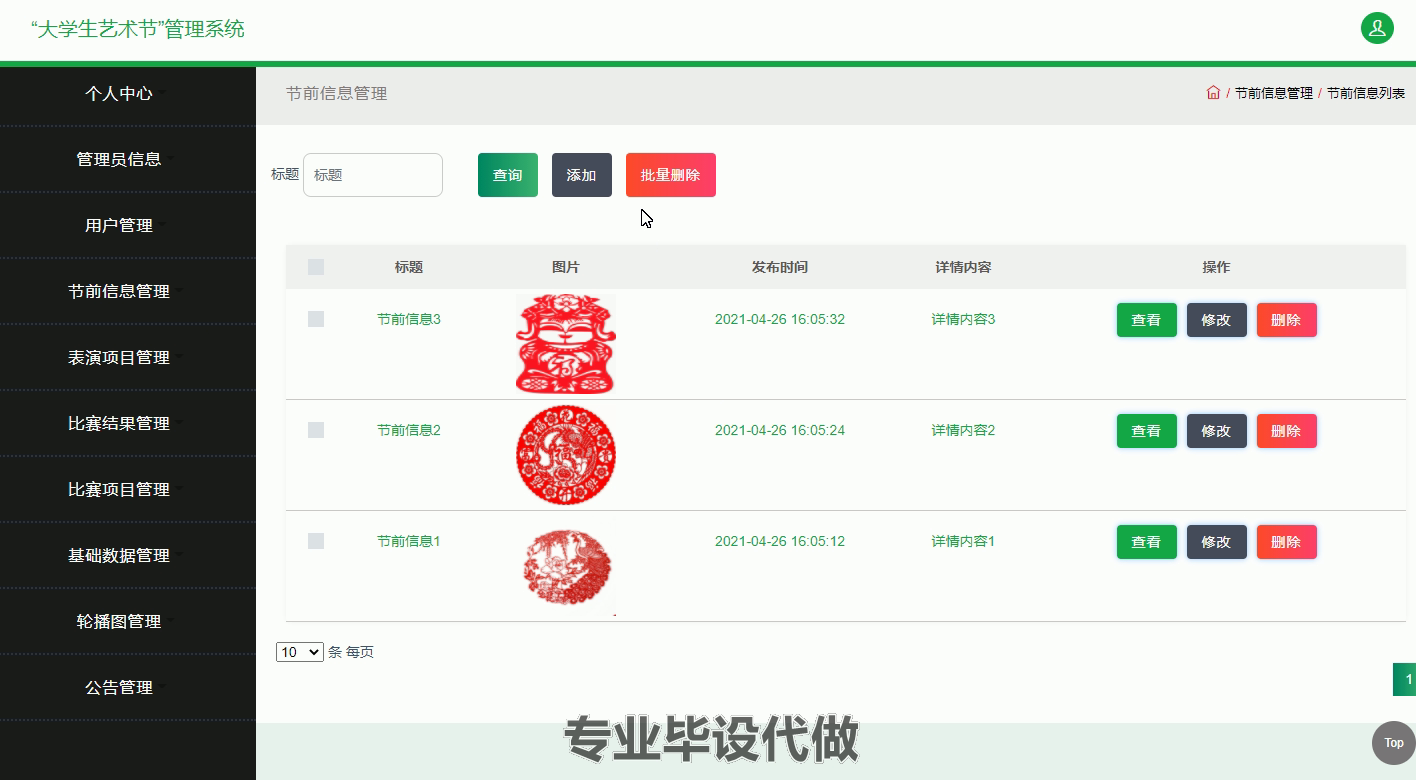Click 节前信息管理 breadcrumb link
The width and height of the screenshot is (1416, 780).
1274,93
